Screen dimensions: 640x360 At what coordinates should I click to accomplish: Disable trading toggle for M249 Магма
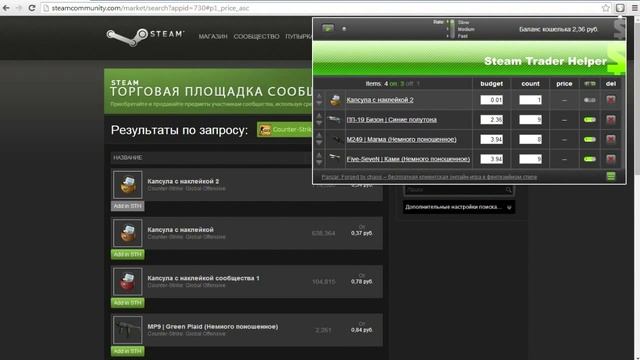[589, 139]
